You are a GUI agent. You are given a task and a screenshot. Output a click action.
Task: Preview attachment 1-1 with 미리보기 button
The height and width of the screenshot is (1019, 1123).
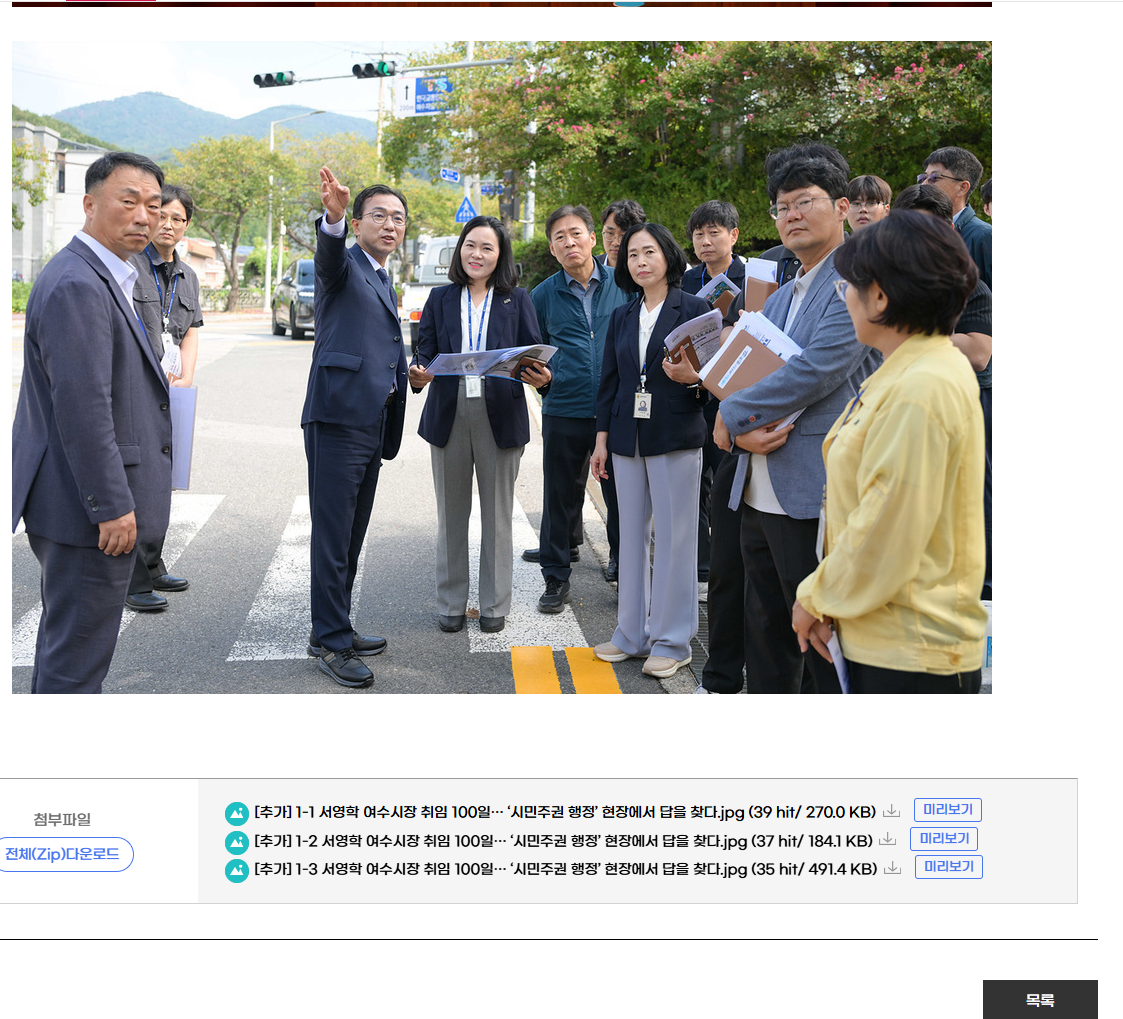[x=948, y=810]
